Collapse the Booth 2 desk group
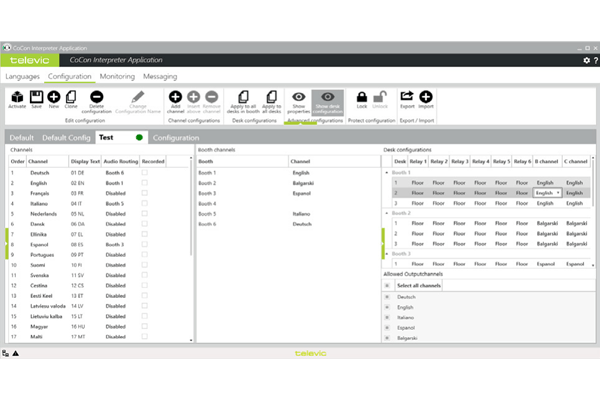The width and height of the screenshot is (600, 400). point(386,213)
